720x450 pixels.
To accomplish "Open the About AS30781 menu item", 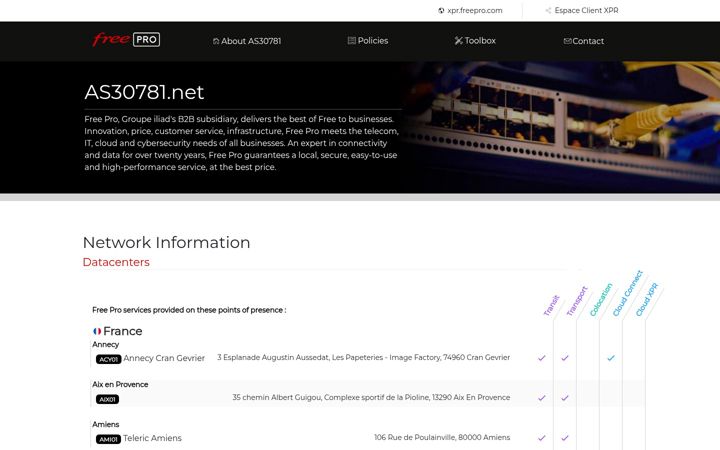I will click(247, 41).
